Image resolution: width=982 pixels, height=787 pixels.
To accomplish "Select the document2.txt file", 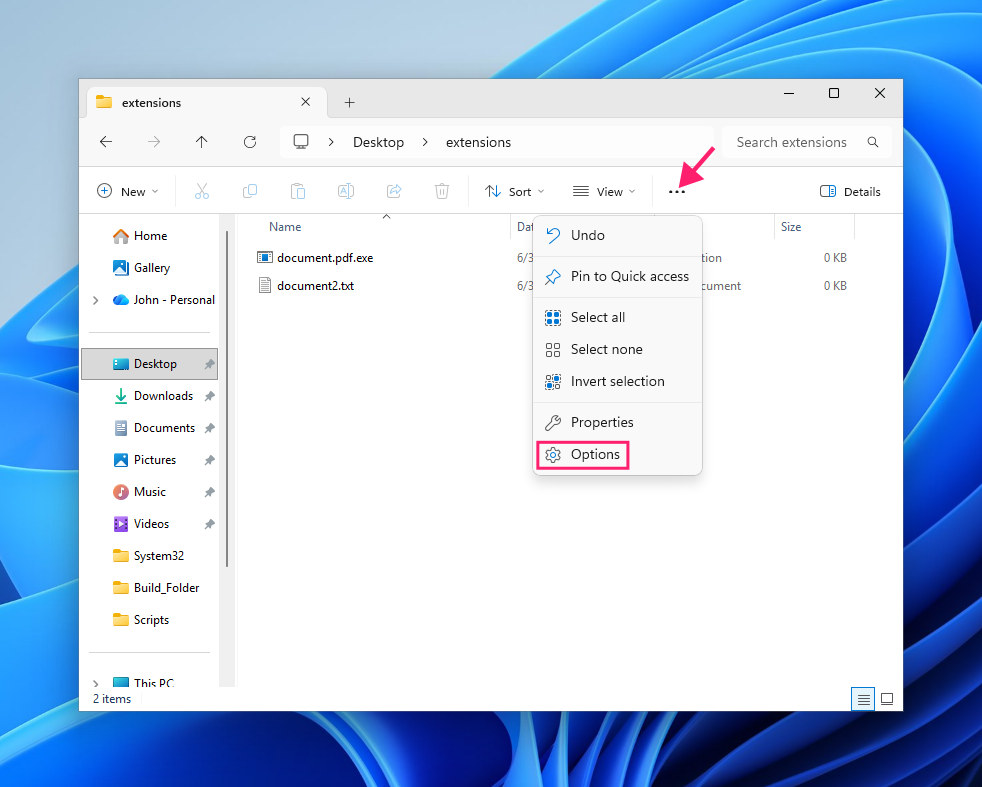I will [x=316, y=285].
